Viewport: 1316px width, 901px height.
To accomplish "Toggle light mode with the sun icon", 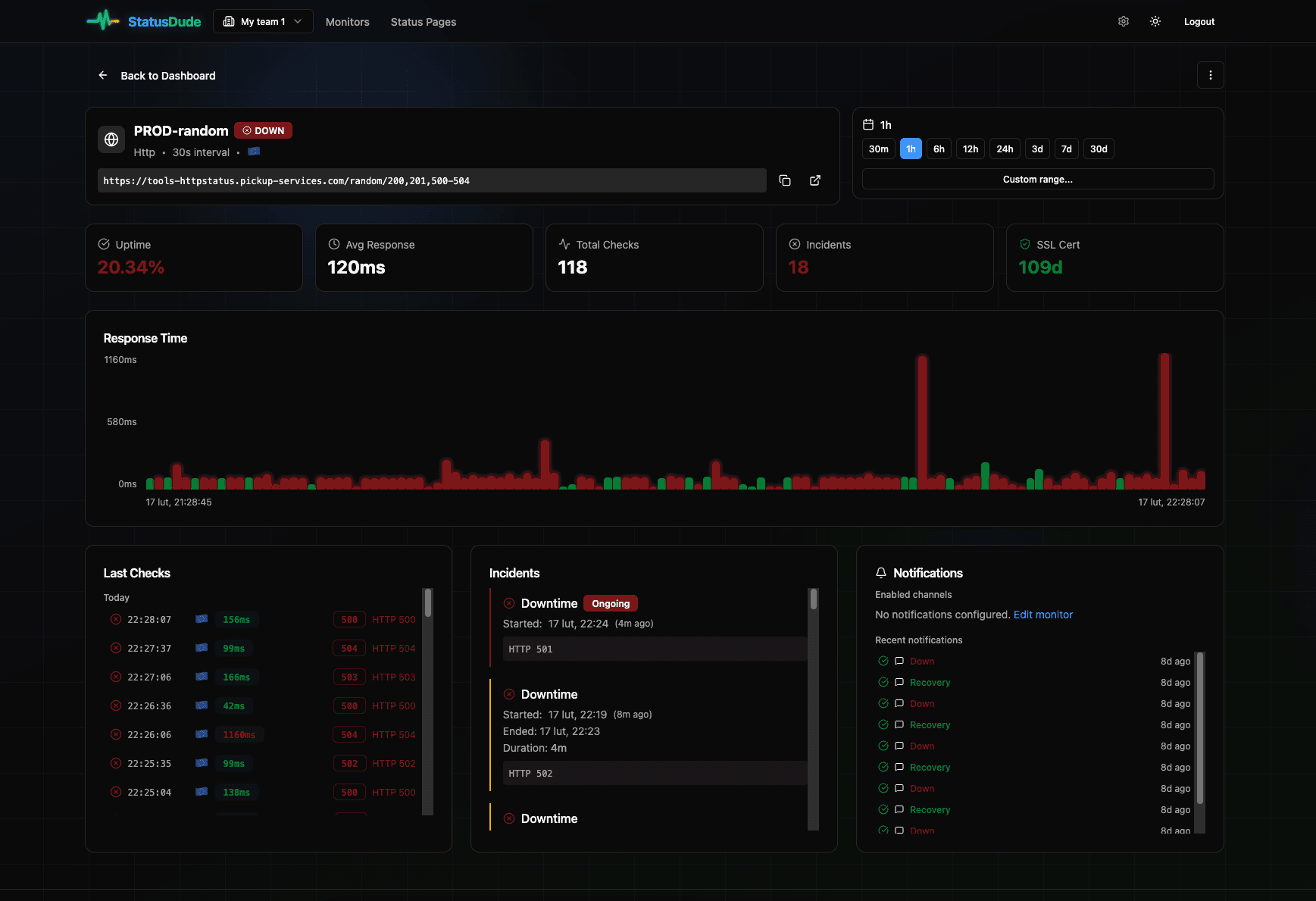I will (x=1155, y=21).
